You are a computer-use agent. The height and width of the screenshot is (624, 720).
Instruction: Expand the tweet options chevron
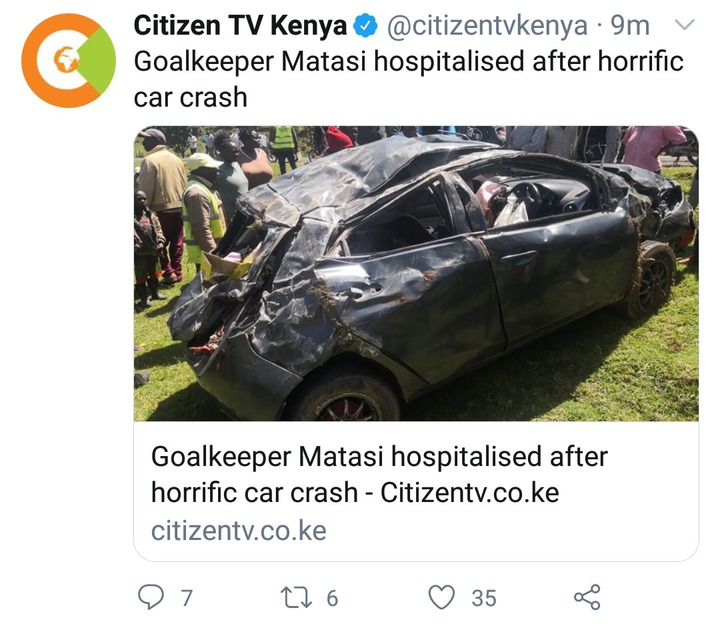[x=685, y=24]
